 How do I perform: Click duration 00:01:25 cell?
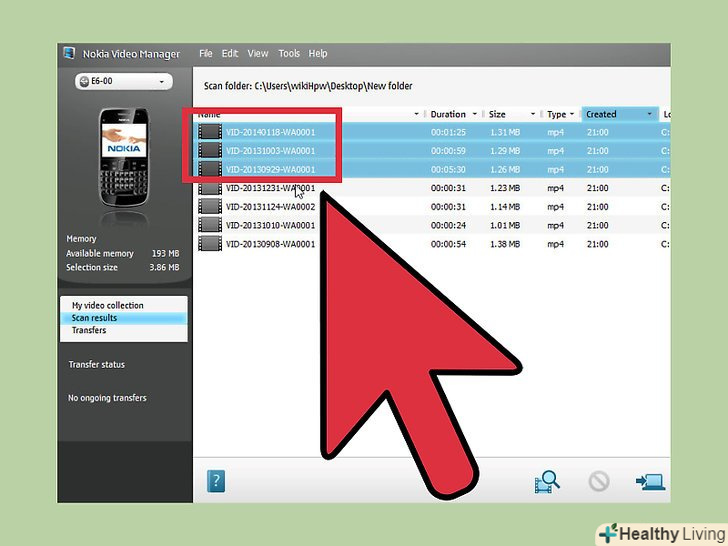(x=448, y=132)
